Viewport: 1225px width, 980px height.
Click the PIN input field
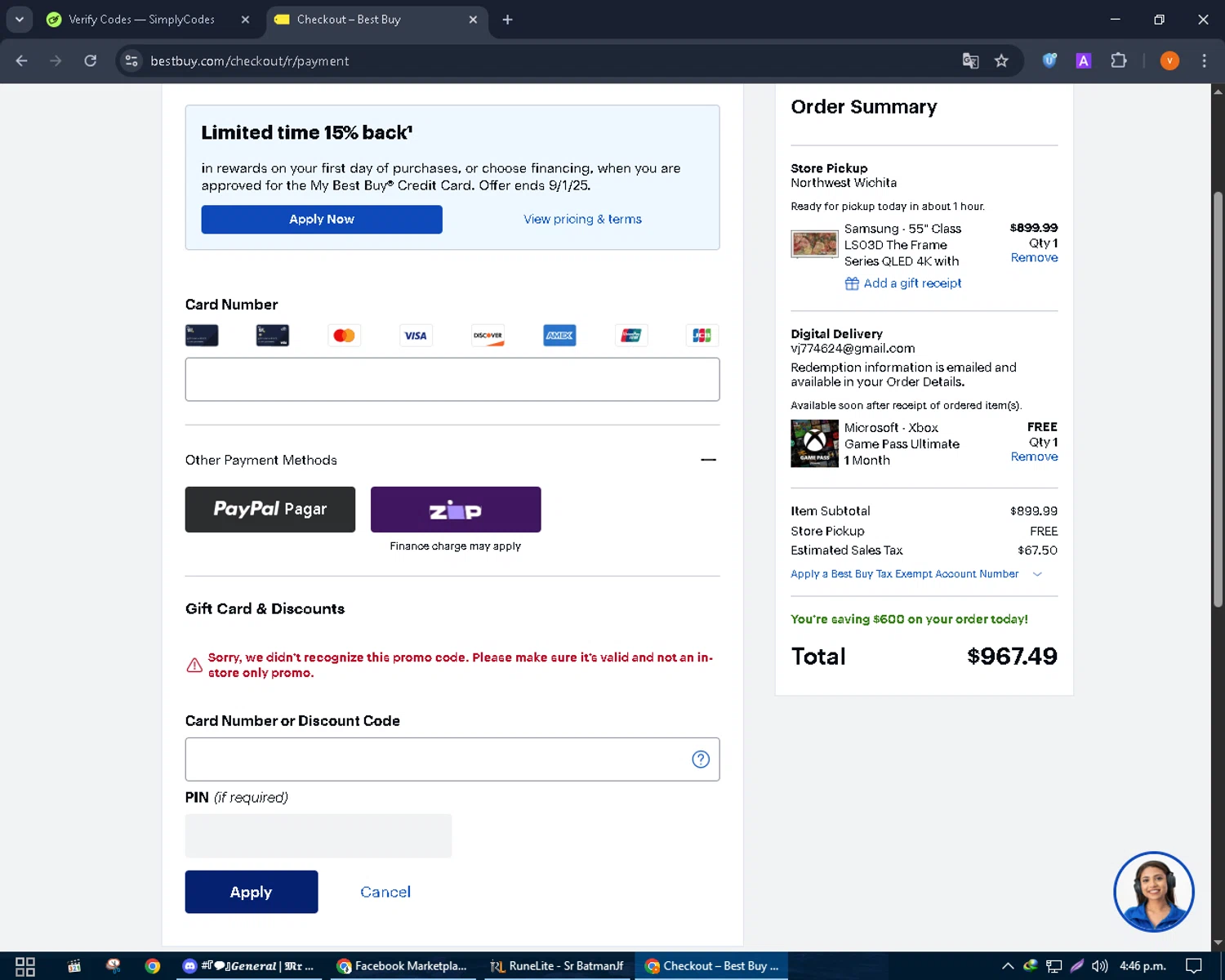(318, 835)
